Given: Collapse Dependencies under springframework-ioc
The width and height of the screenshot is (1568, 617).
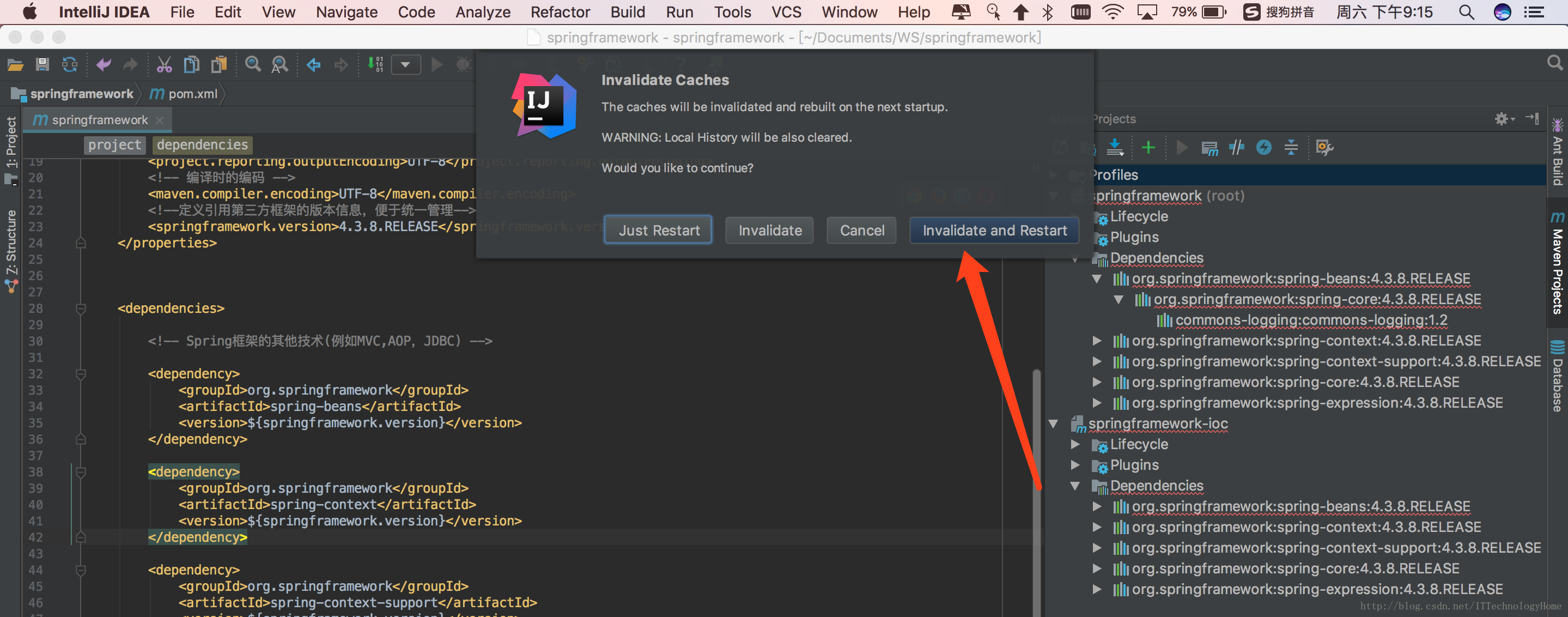Looking at the screenshot, I should tap(1075, 486).
